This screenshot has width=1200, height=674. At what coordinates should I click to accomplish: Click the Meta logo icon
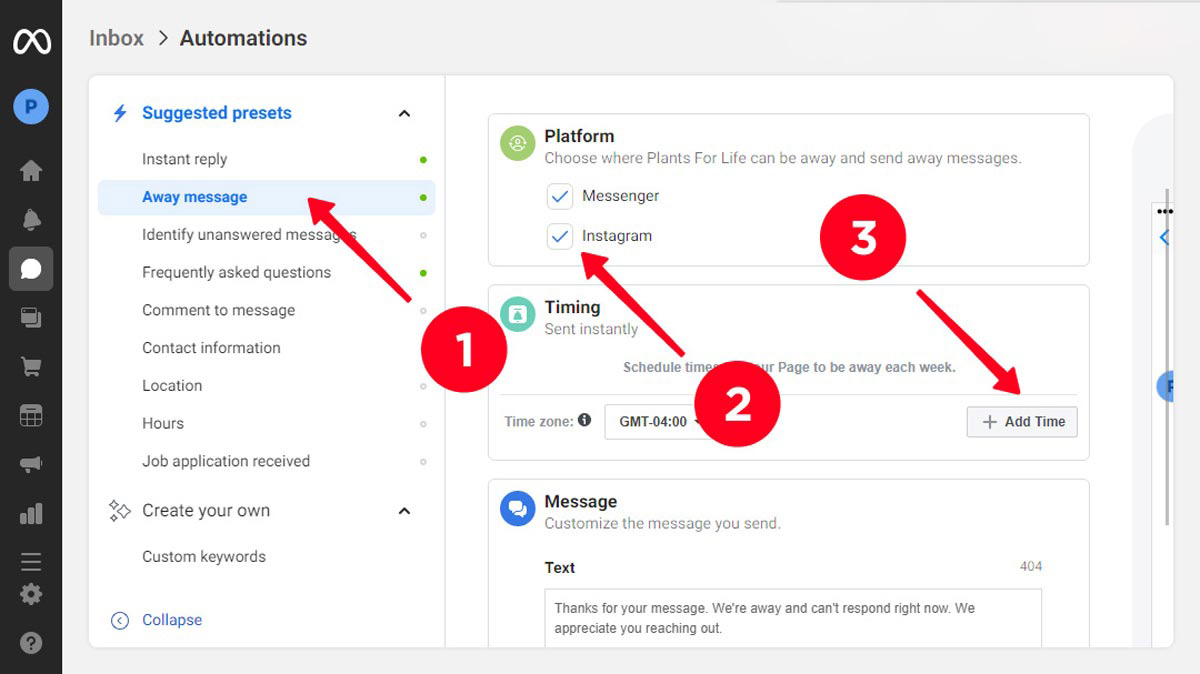pyautogui.click(x=31, y=42)
